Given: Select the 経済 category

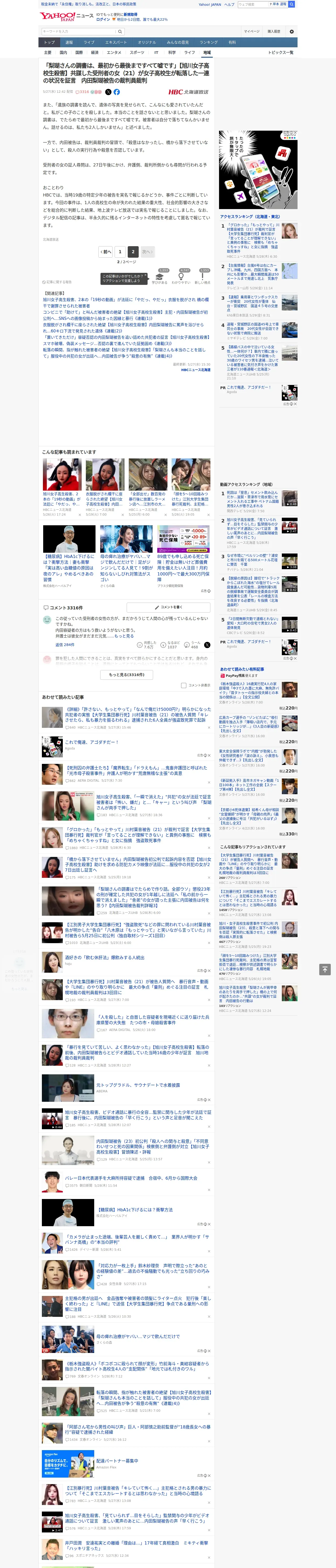Looking at the screenshot, I should pyautogui.click(x=94, y=52).
